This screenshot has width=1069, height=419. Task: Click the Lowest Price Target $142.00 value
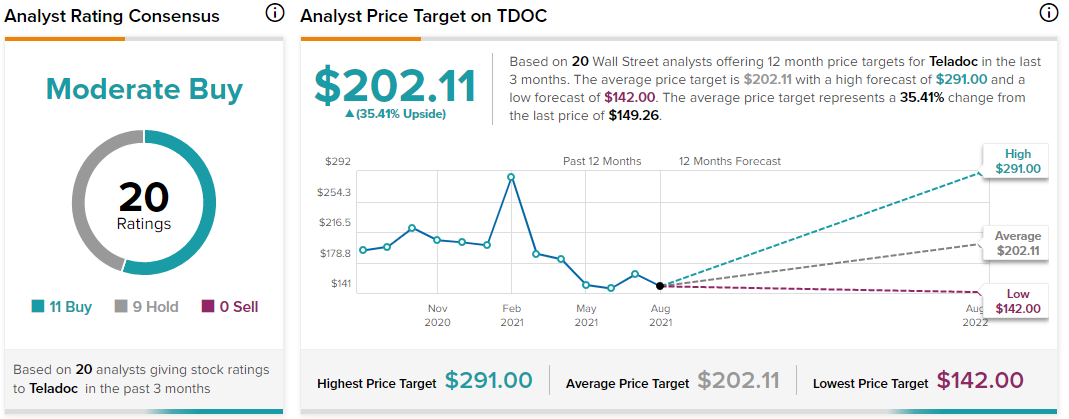[x=980, y=381]
